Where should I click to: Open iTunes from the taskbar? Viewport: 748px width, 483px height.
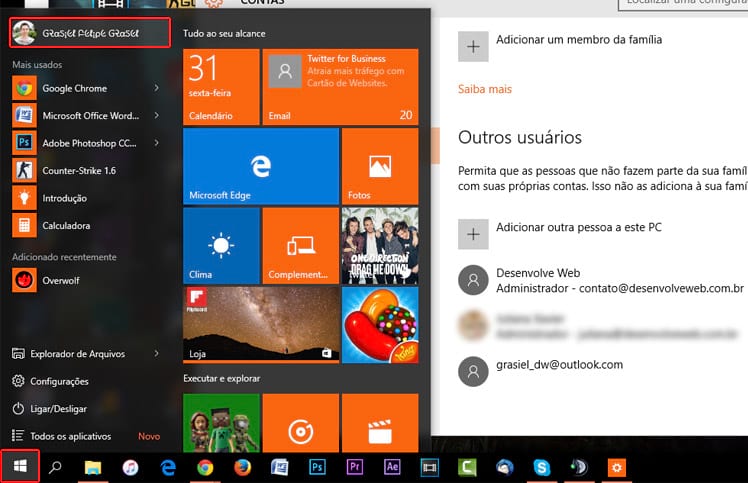point(130,467)
